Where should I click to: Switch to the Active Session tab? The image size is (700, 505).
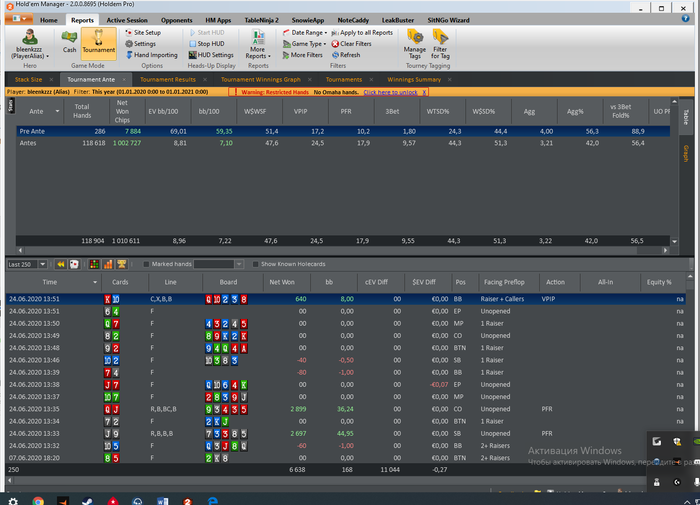coord(127,20)
